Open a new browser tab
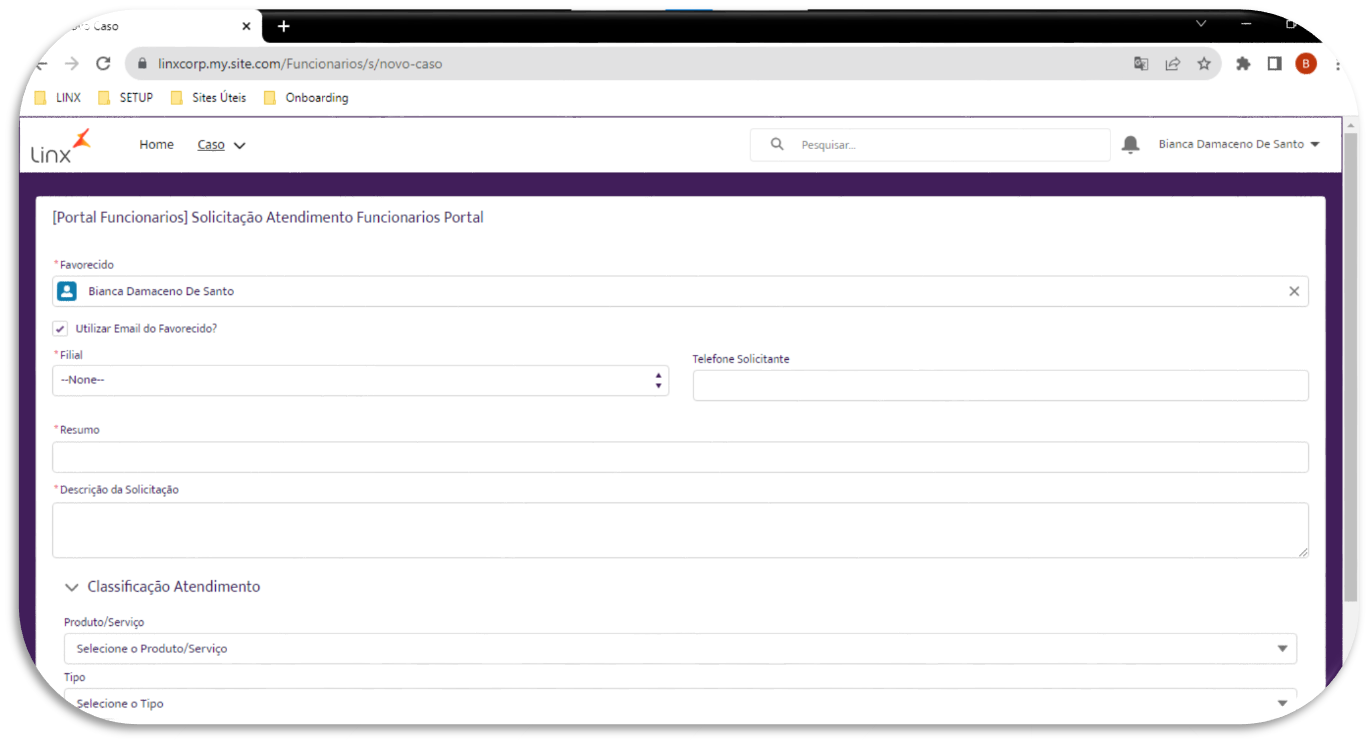 click(283, 26)
